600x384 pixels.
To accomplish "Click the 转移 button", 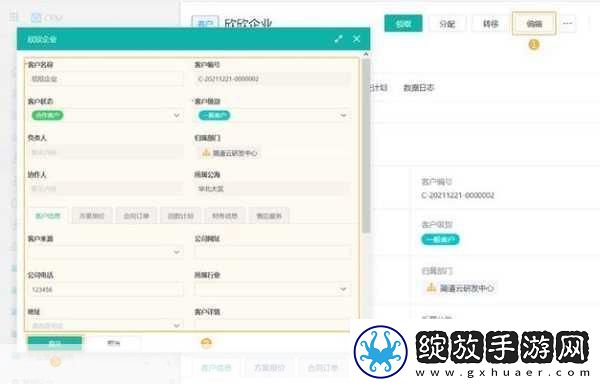I will tap(491, 24).
